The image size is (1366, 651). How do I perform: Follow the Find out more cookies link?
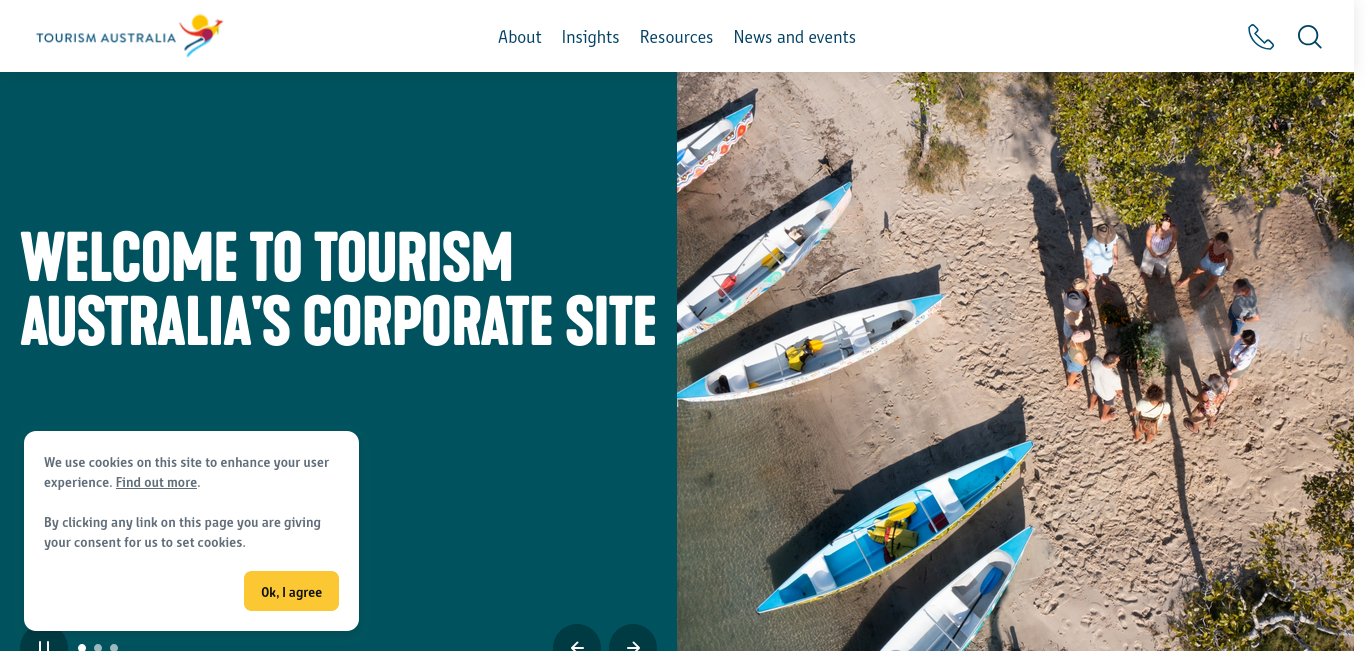[x=156, y=482]
